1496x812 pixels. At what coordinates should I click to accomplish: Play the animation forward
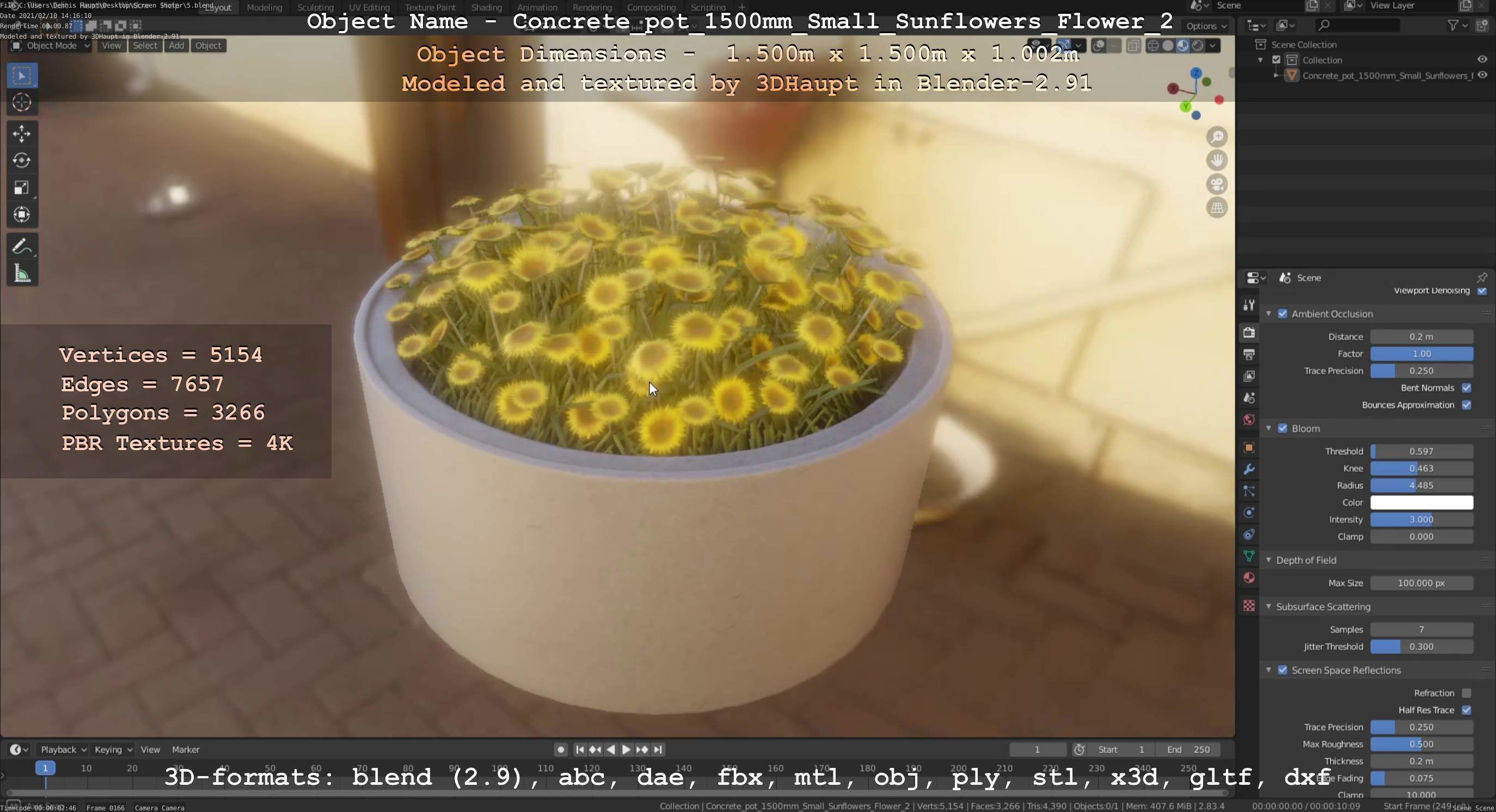pos(626,749)
